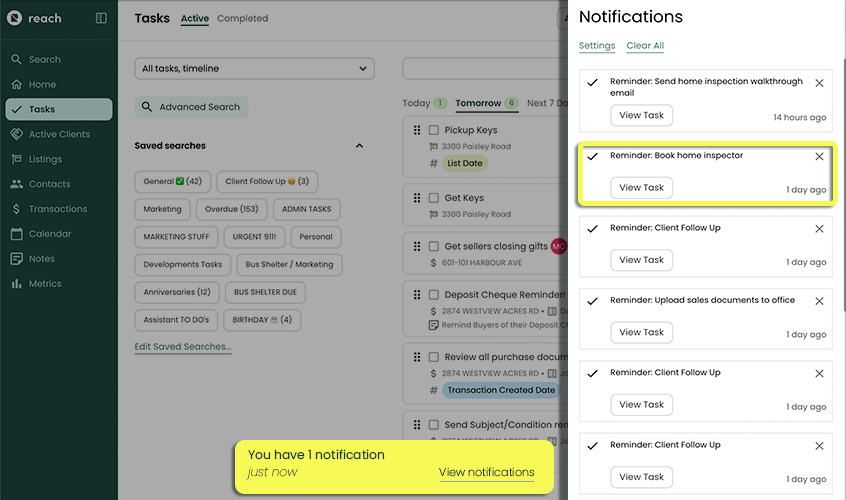The height and width of the screenshot is (500, 846).
Task: Go to Active Clients in sidebar
Action: click(58, 134)
